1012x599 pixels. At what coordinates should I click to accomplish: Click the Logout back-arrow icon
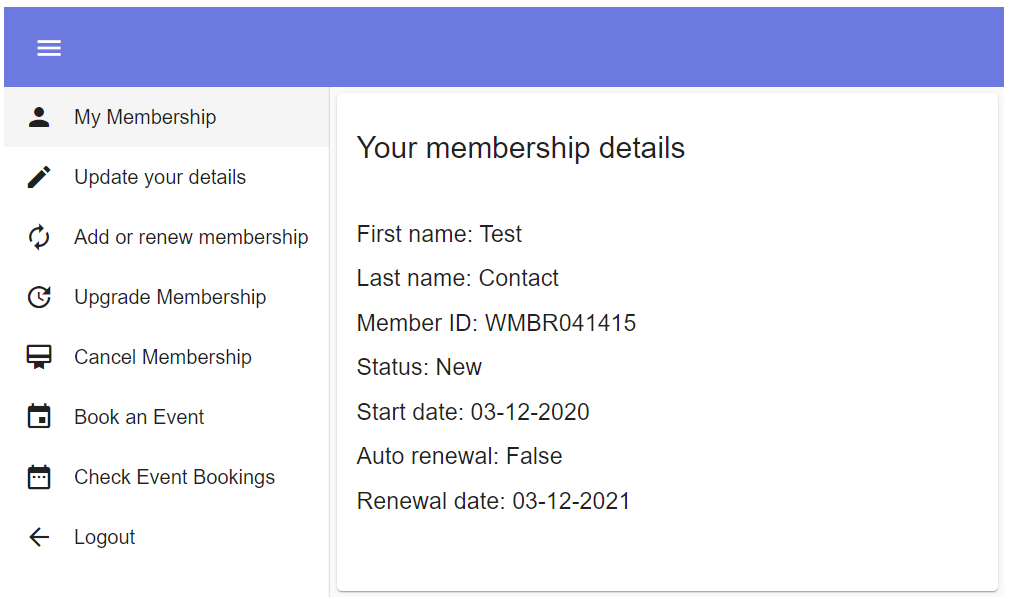(39, 537)
